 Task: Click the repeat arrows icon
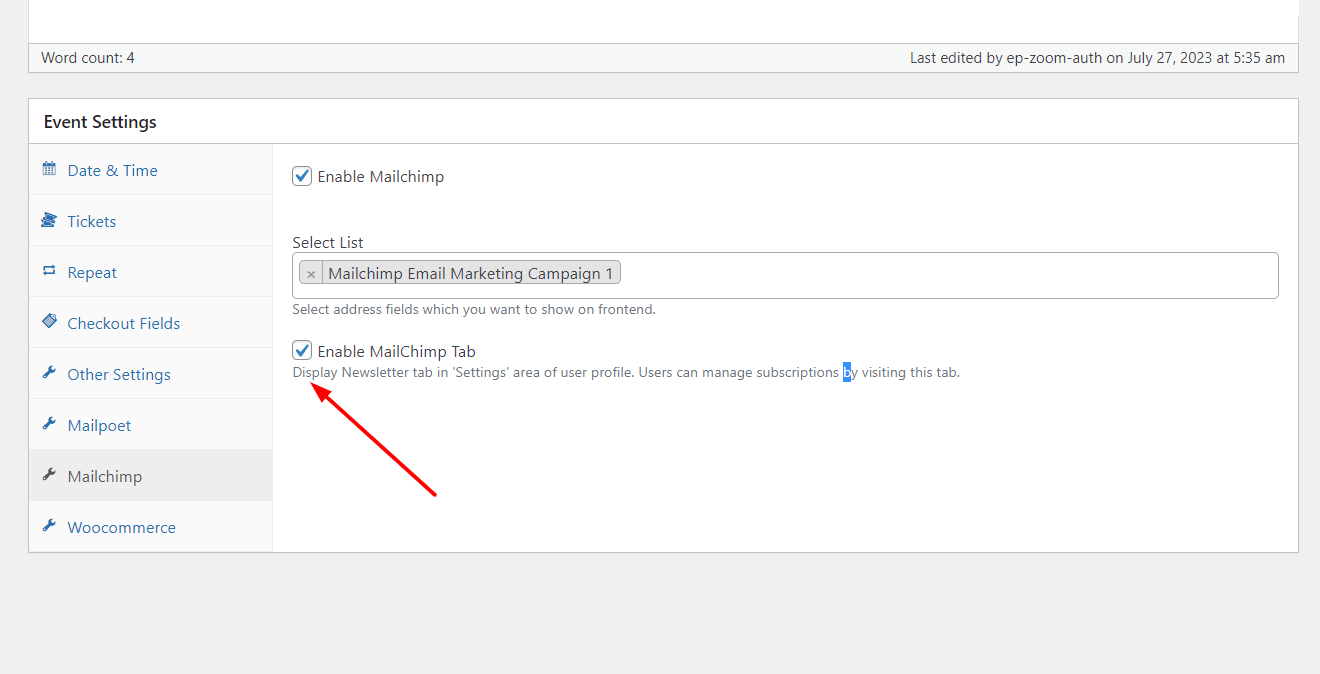click(x=49, y=271)
